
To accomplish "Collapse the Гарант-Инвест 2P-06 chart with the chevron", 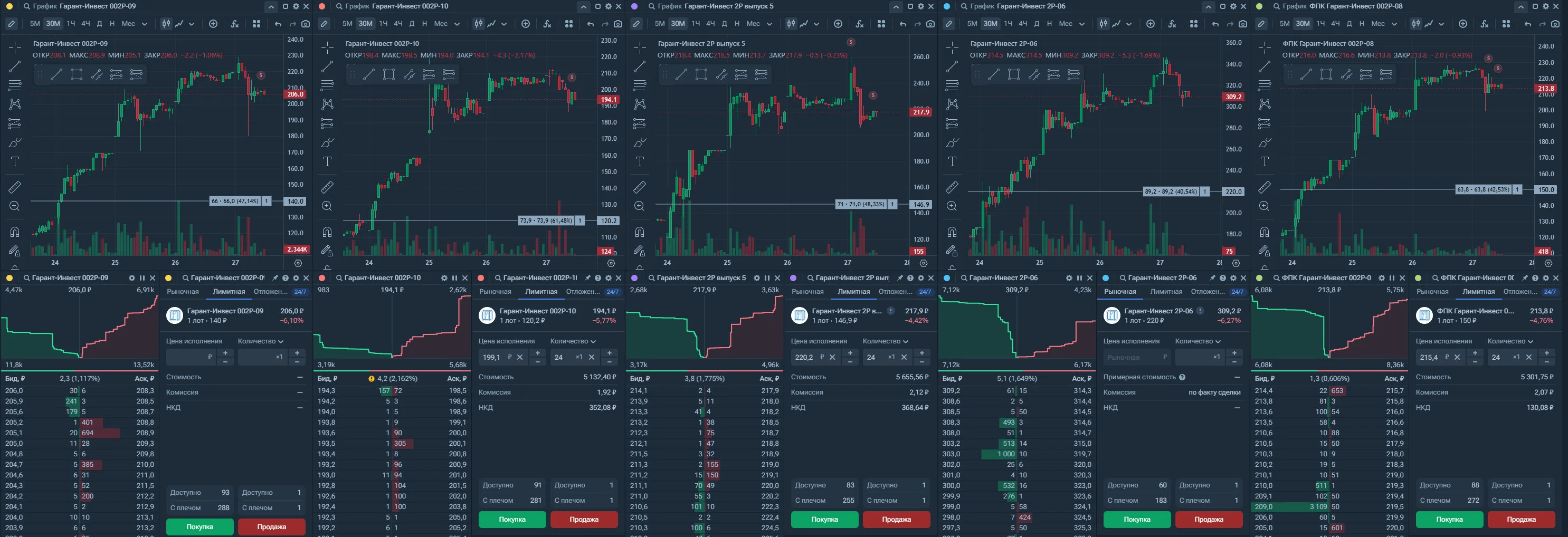I will [1208, 7].
